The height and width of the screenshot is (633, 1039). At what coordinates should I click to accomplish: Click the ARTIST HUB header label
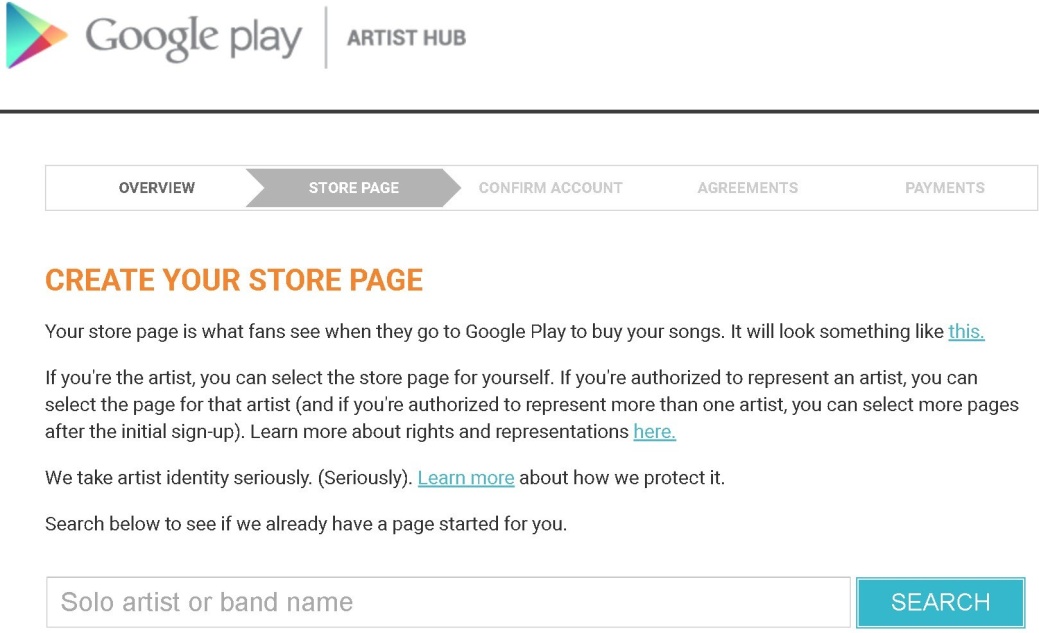(406, 38)
